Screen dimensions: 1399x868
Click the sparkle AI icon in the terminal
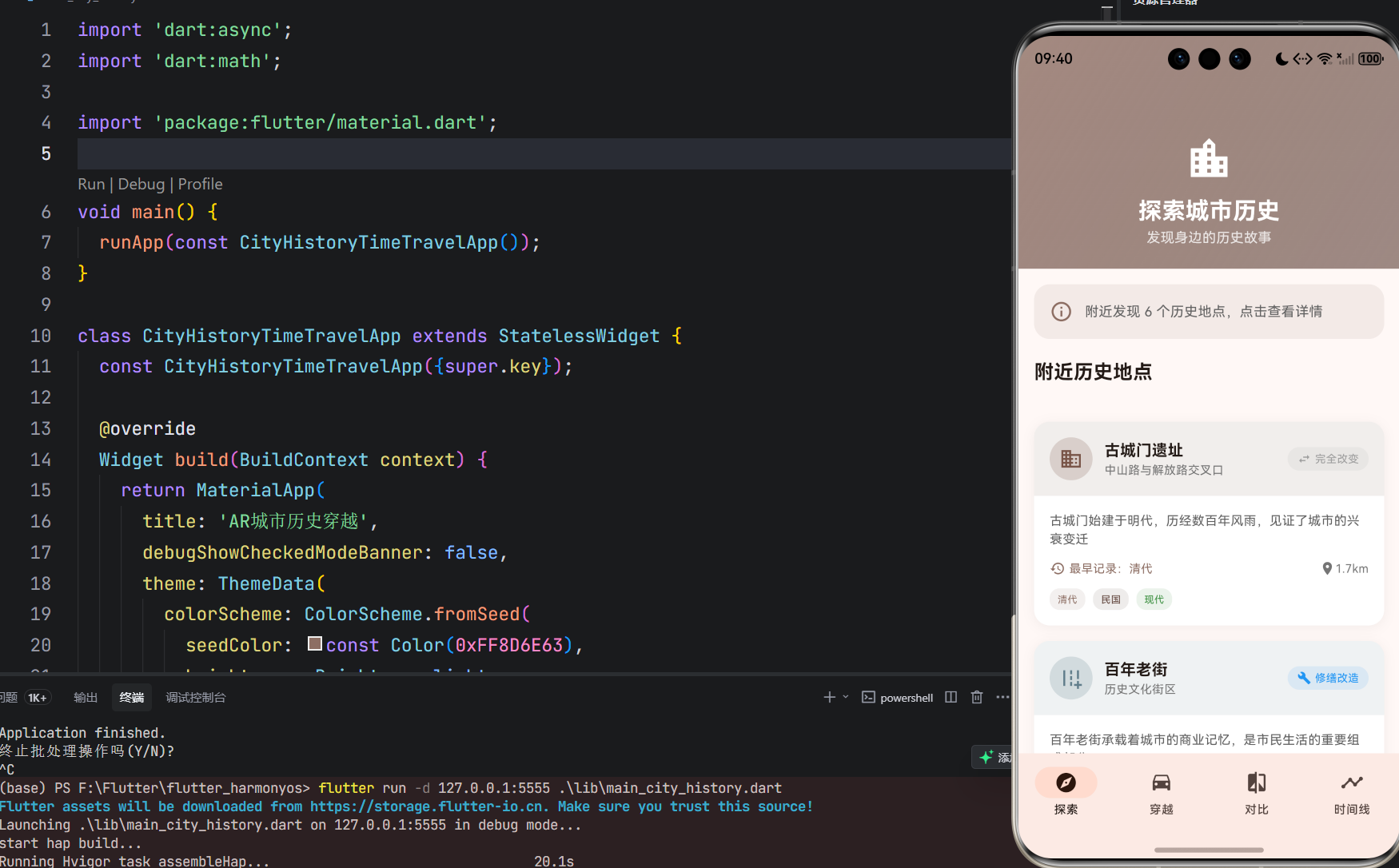(986, 757)
